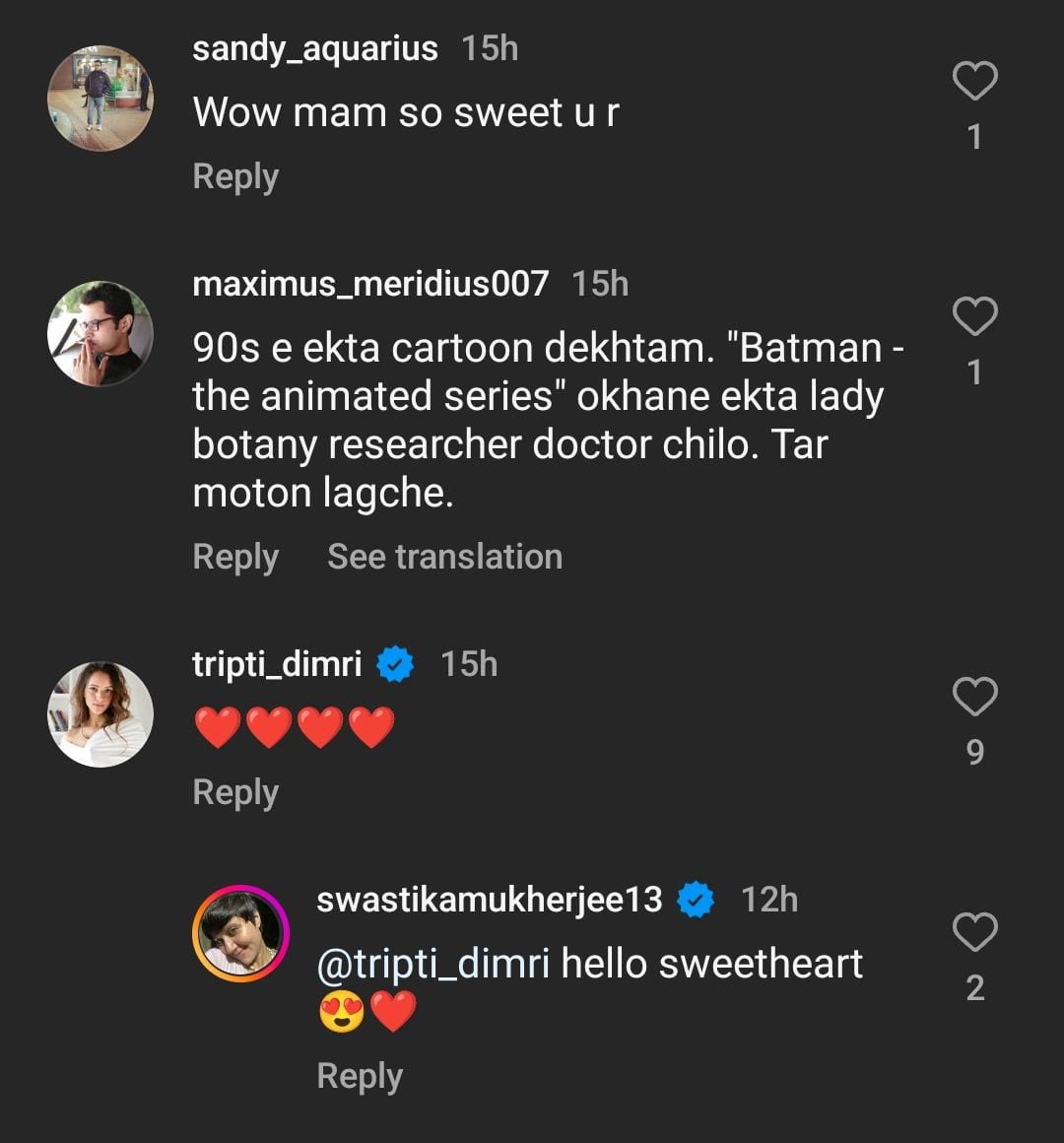Like swastikamukherjee13's reply with the heart
Image resolution: width=1064 pixels, height=1143 pixels.
click(x=974, y=932)
